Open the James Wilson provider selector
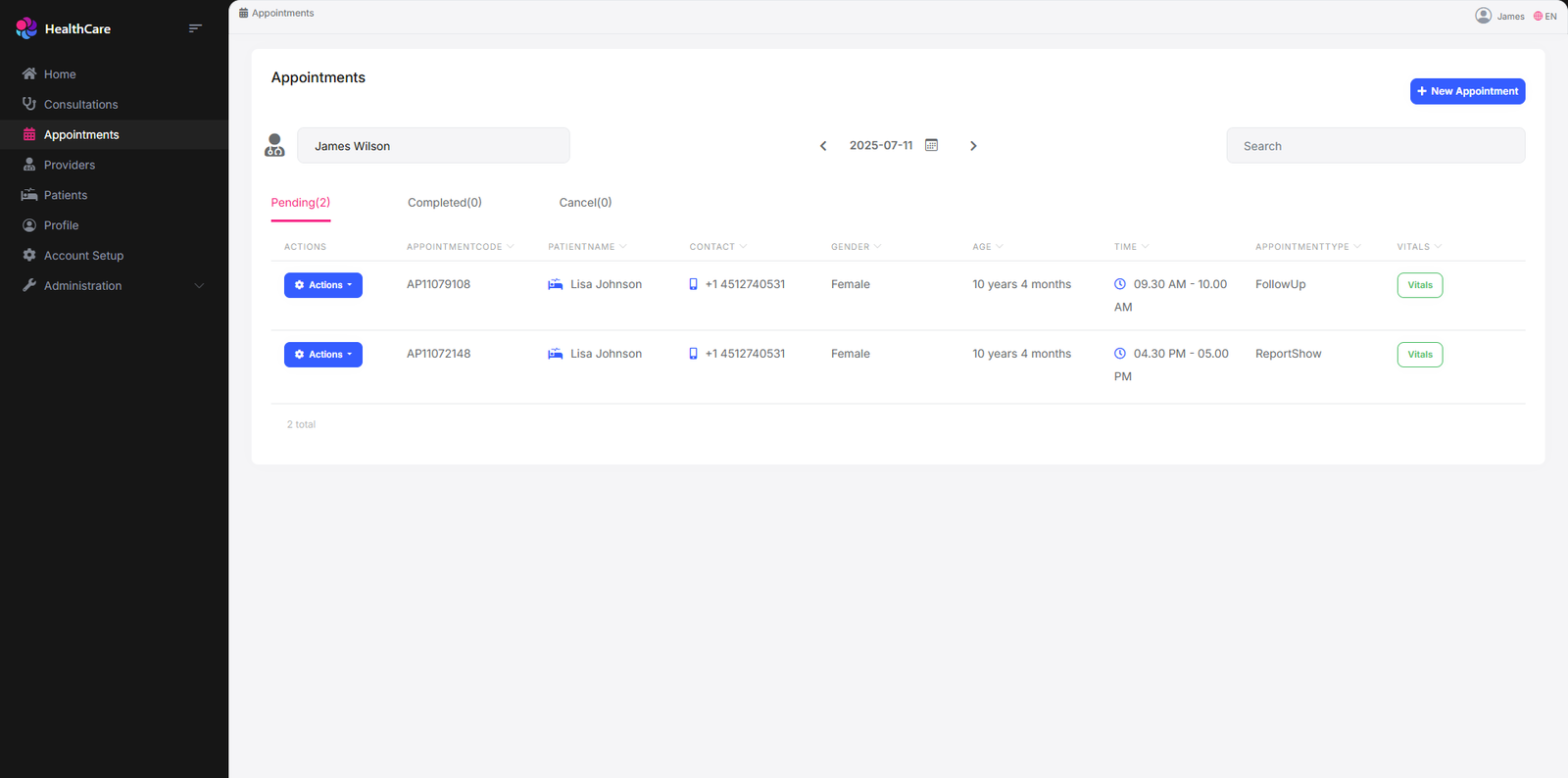Image resolution: width=1568 pixels, height=778 pixels. click(x=433, y=146)
